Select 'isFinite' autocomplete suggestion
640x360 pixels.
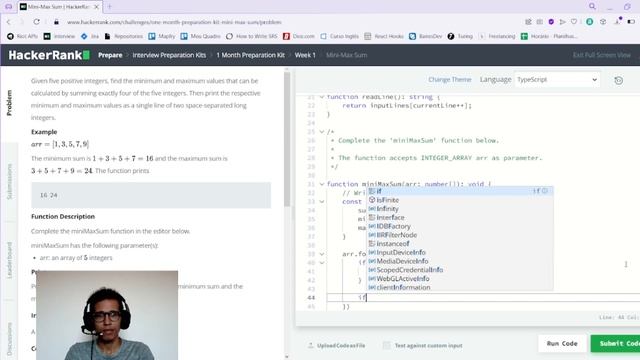[x=460, y=200]
